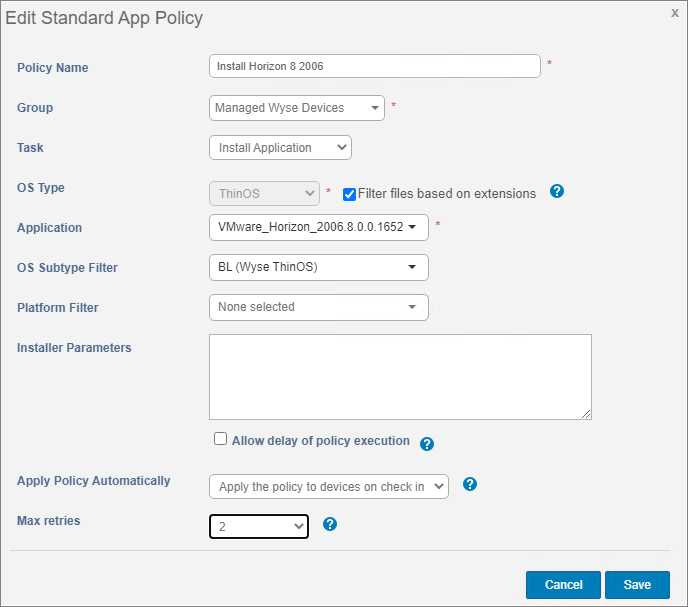Open the Platform Filter dropdown
688x607 pixels.
(318, 307)
